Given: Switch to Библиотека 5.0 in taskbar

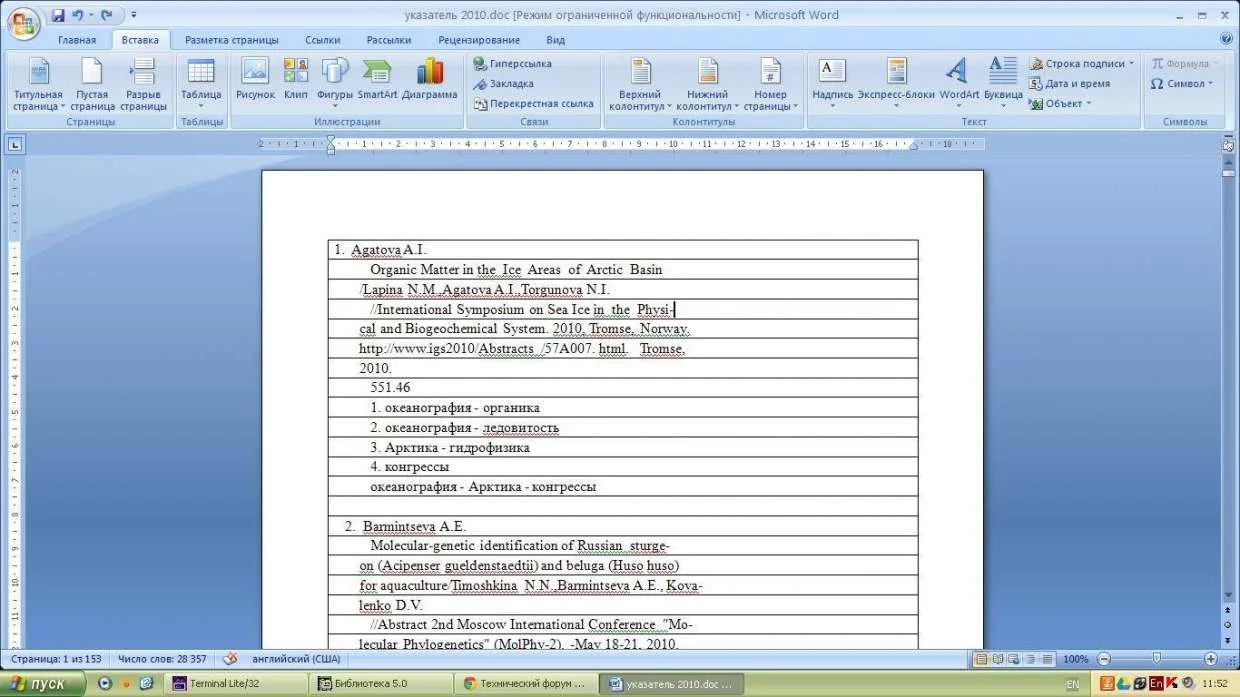Looking at the screenshot, I should 380,684.
